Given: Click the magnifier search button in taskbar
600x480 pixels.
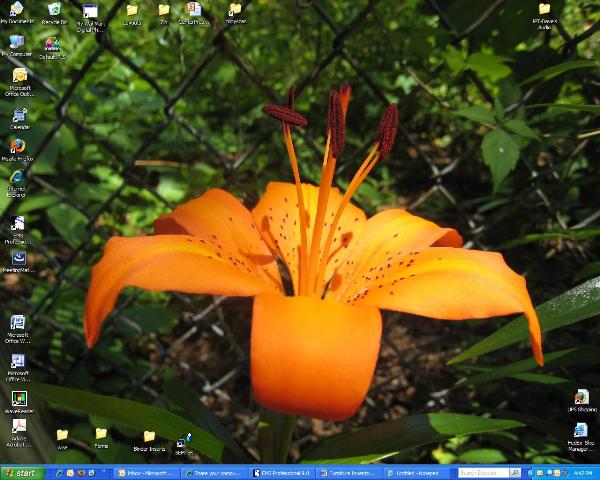Looking at the screenshot, I should (x=515, y=473).
